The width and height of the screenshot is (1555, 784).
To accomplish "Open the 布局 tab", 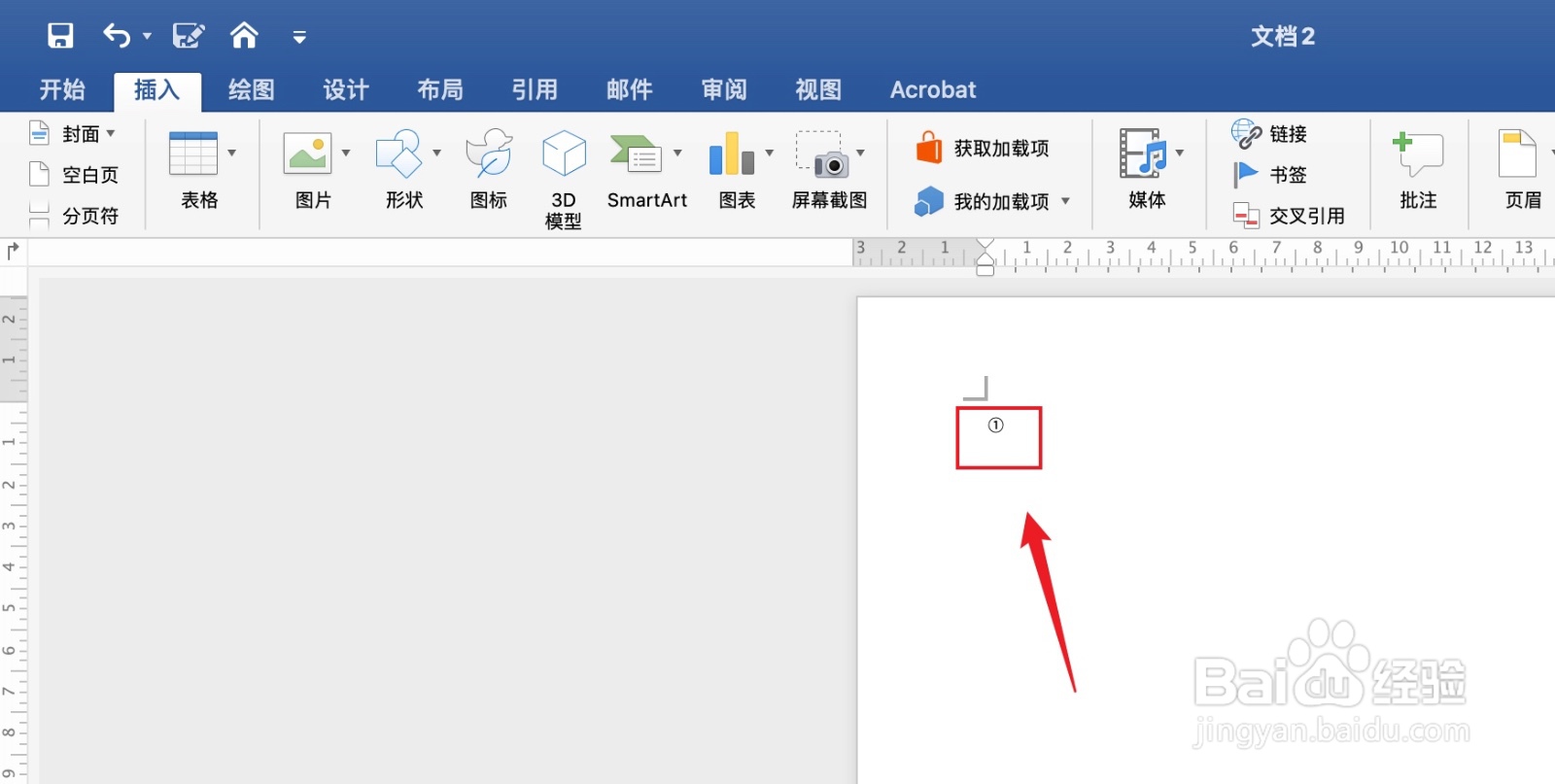I will point(440,89).
